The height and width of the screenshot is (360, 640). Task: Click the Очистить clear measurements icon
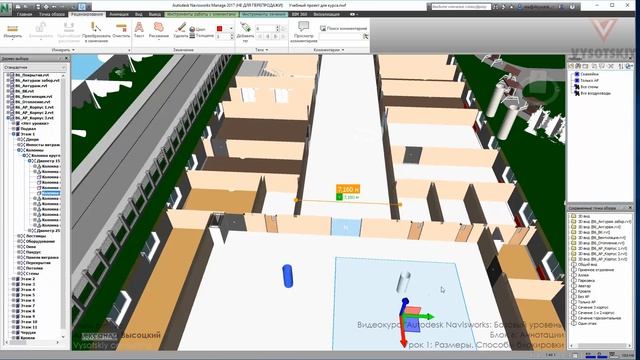[121, 31]
